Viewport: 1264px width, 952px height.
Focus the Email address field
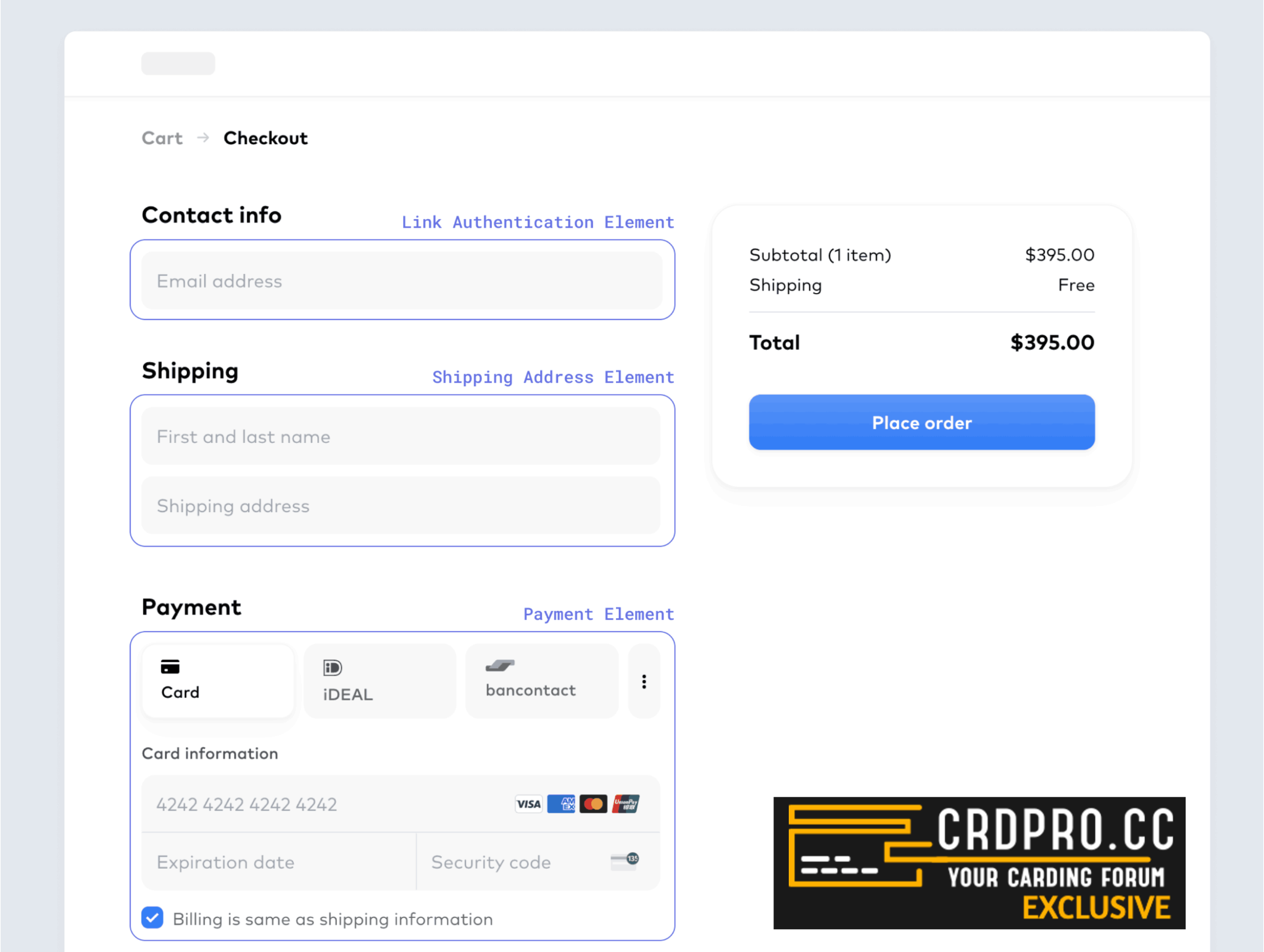click(x=401, y=281)
